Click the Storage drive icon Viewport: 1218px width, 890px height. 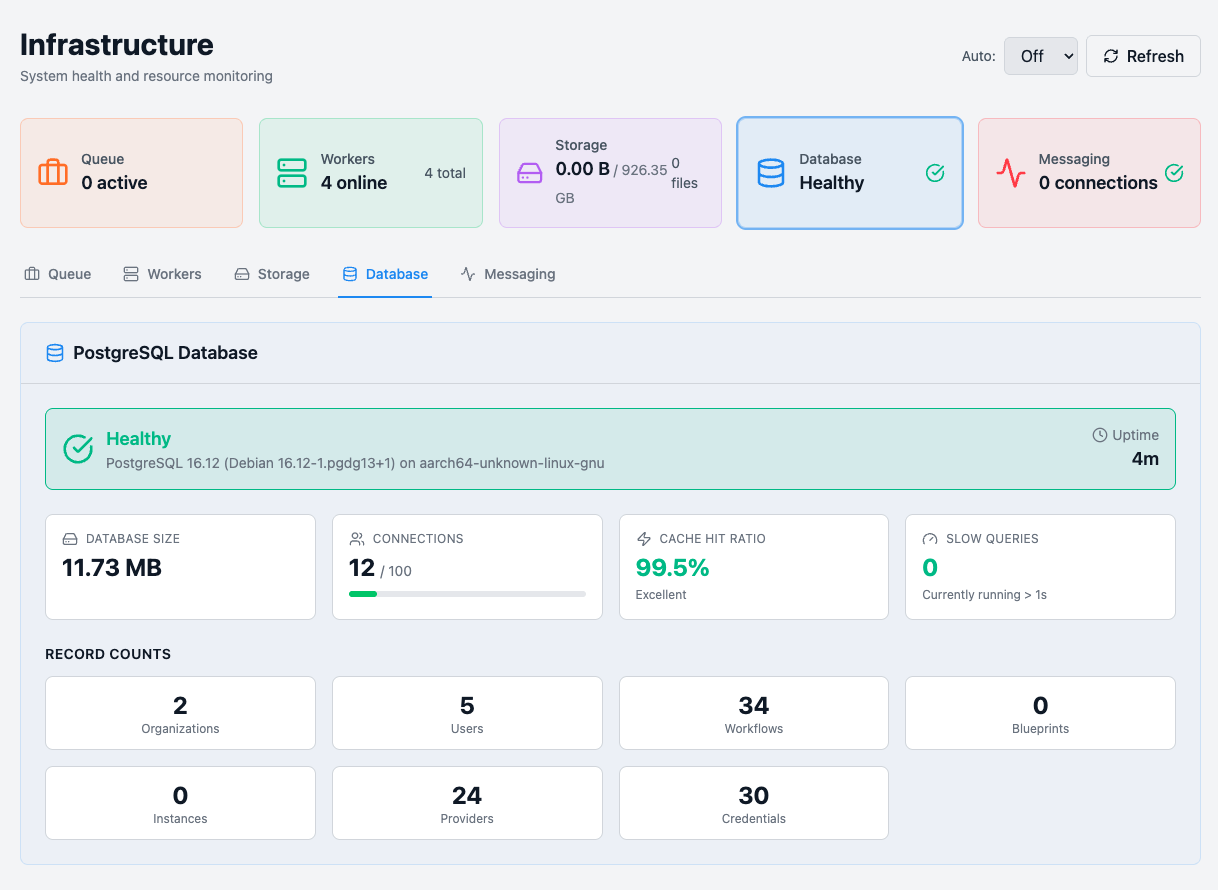click(x=530, y=173)
